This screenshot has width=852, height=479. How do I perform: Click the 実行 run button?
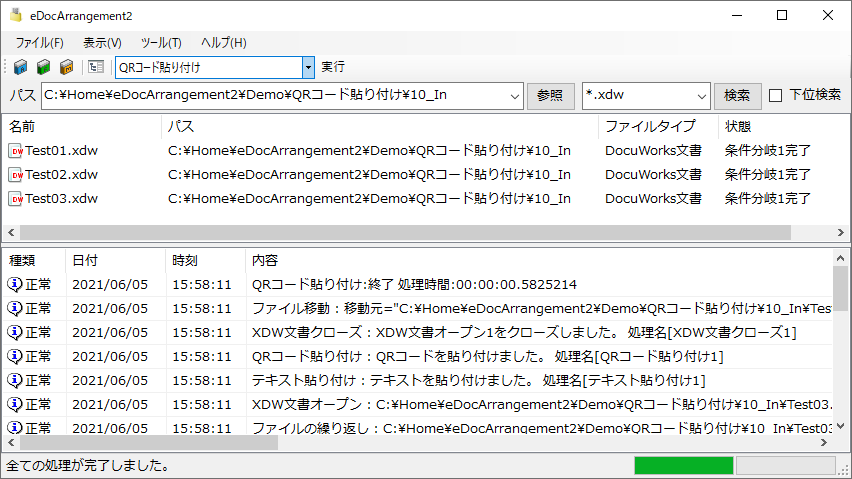[333, 67]
